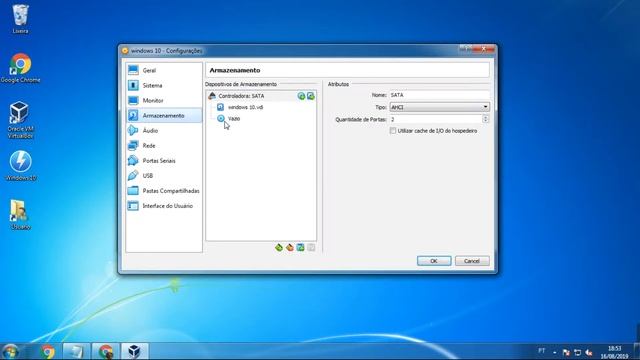This screenshot has height=360, width=640.
Task: Click the second Chrome icon with user badge in taskbar
Action: (x=106, y=351)
